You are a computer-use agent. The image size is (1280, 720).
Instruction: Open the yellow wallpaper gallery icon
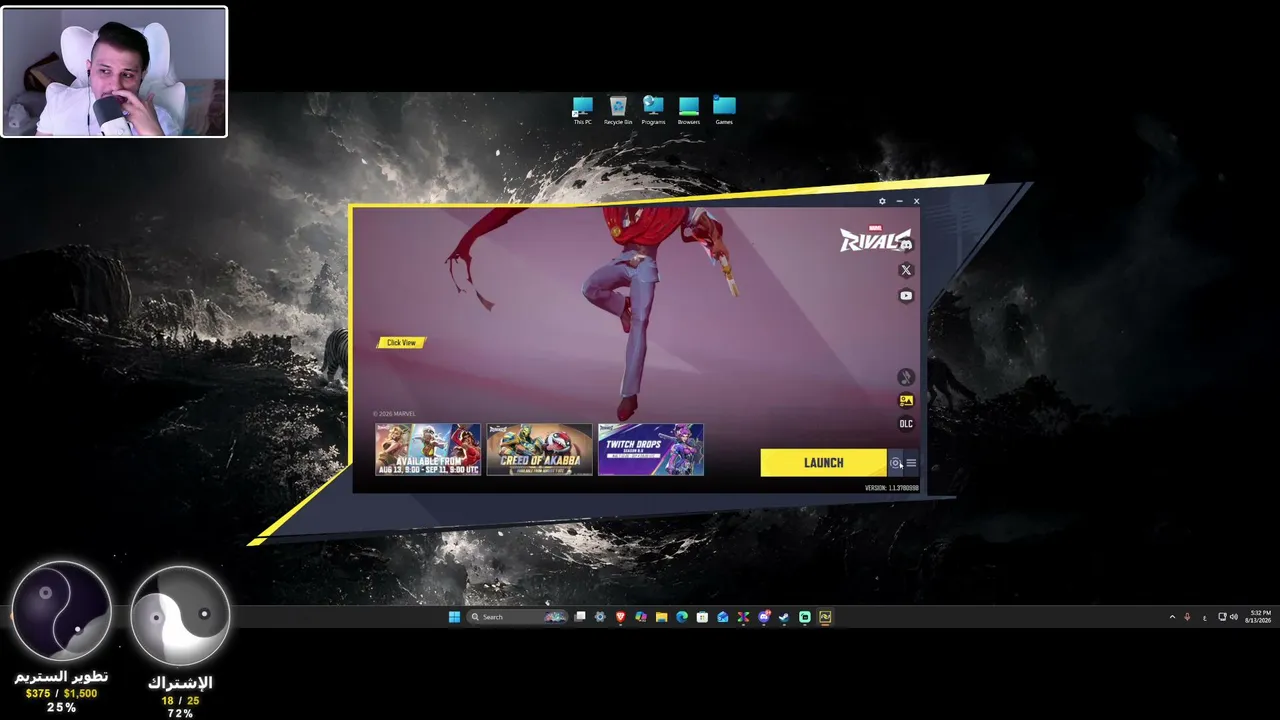click(906, 401)
